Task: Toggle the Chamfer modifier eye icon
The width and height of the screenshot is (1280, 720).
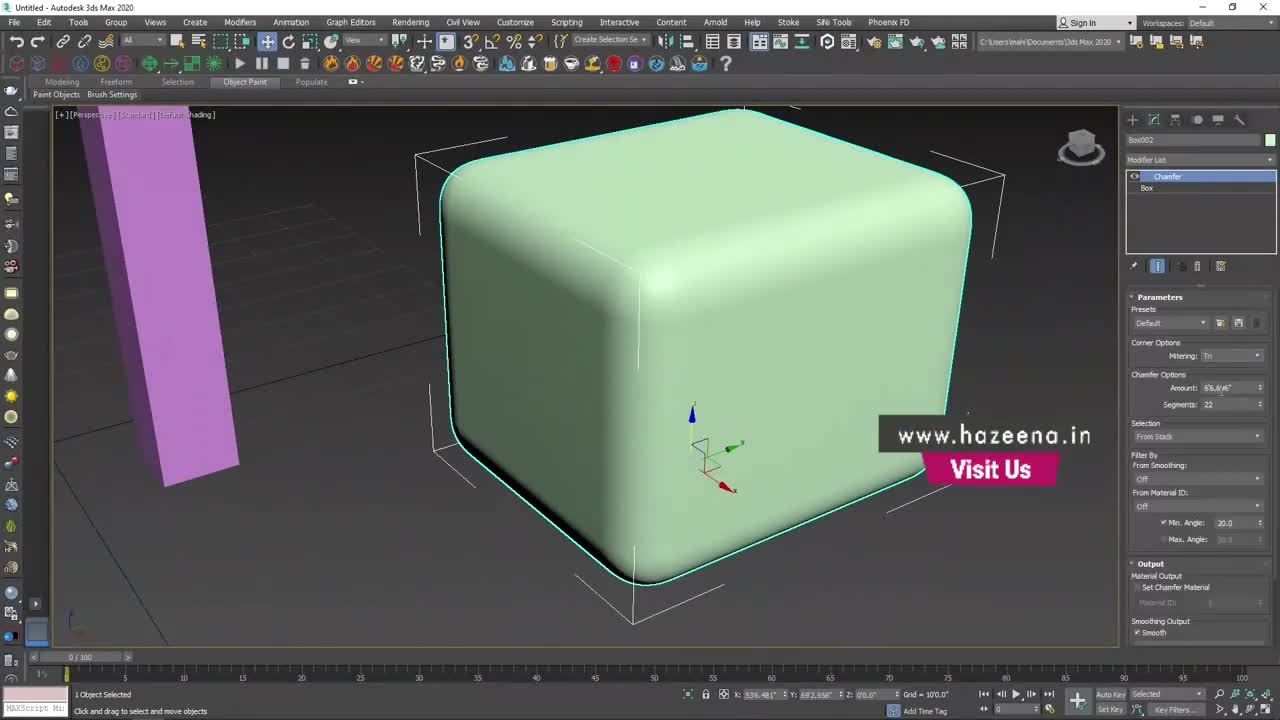Action: pos(1134,177)
